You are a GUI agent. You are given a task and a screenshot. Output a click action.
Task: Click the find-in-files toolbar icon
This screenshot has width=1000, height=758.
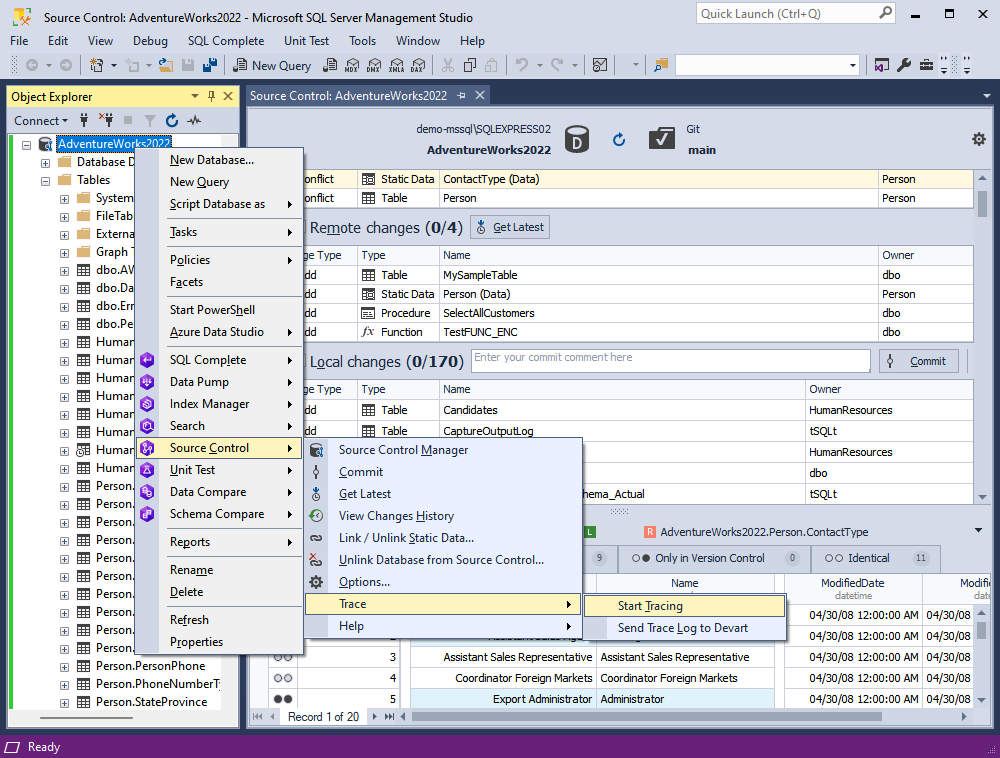pos(661,65)
